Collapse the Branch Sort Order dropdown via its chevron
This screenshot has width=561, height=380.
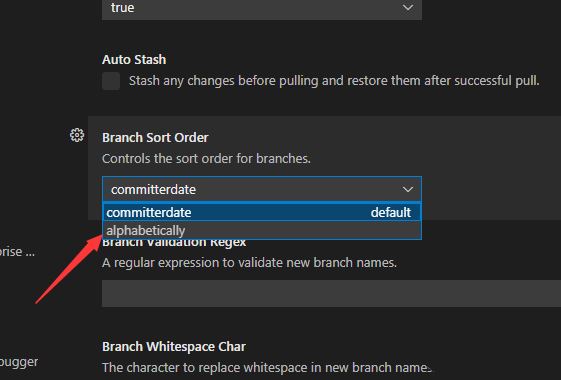click(x=408, y=189)
